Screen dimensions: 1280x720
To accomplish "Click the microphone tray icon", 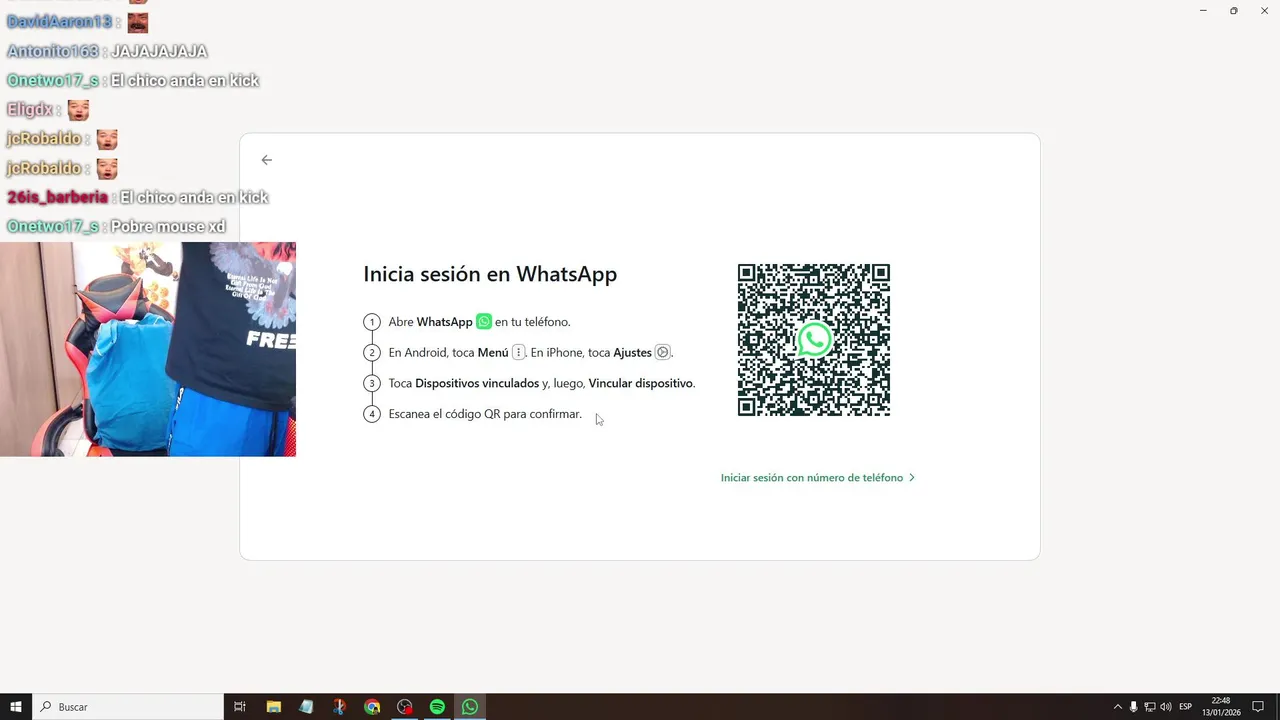I will [1134, 707].
